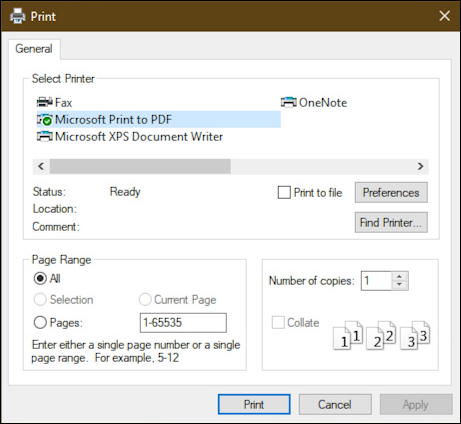Click the left scroll arrow of printer list
The image size is (461, 424).
click(41, 166)
